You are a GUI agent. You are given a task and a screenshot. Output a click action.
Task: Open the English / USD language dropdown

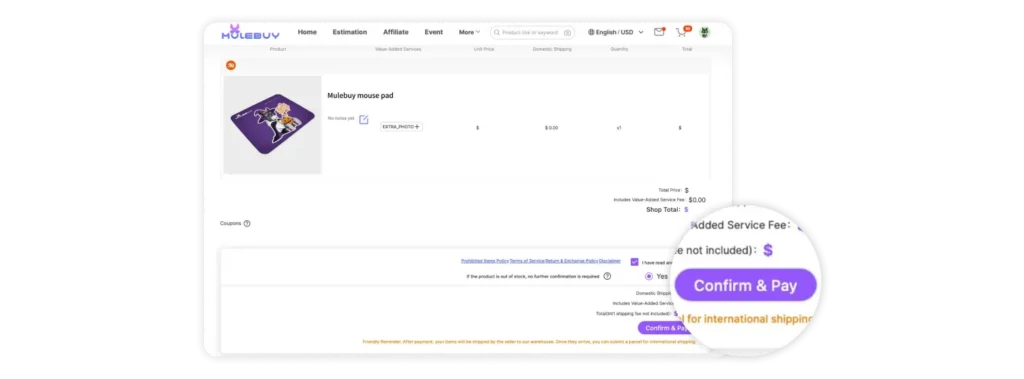tap(615, 32)
